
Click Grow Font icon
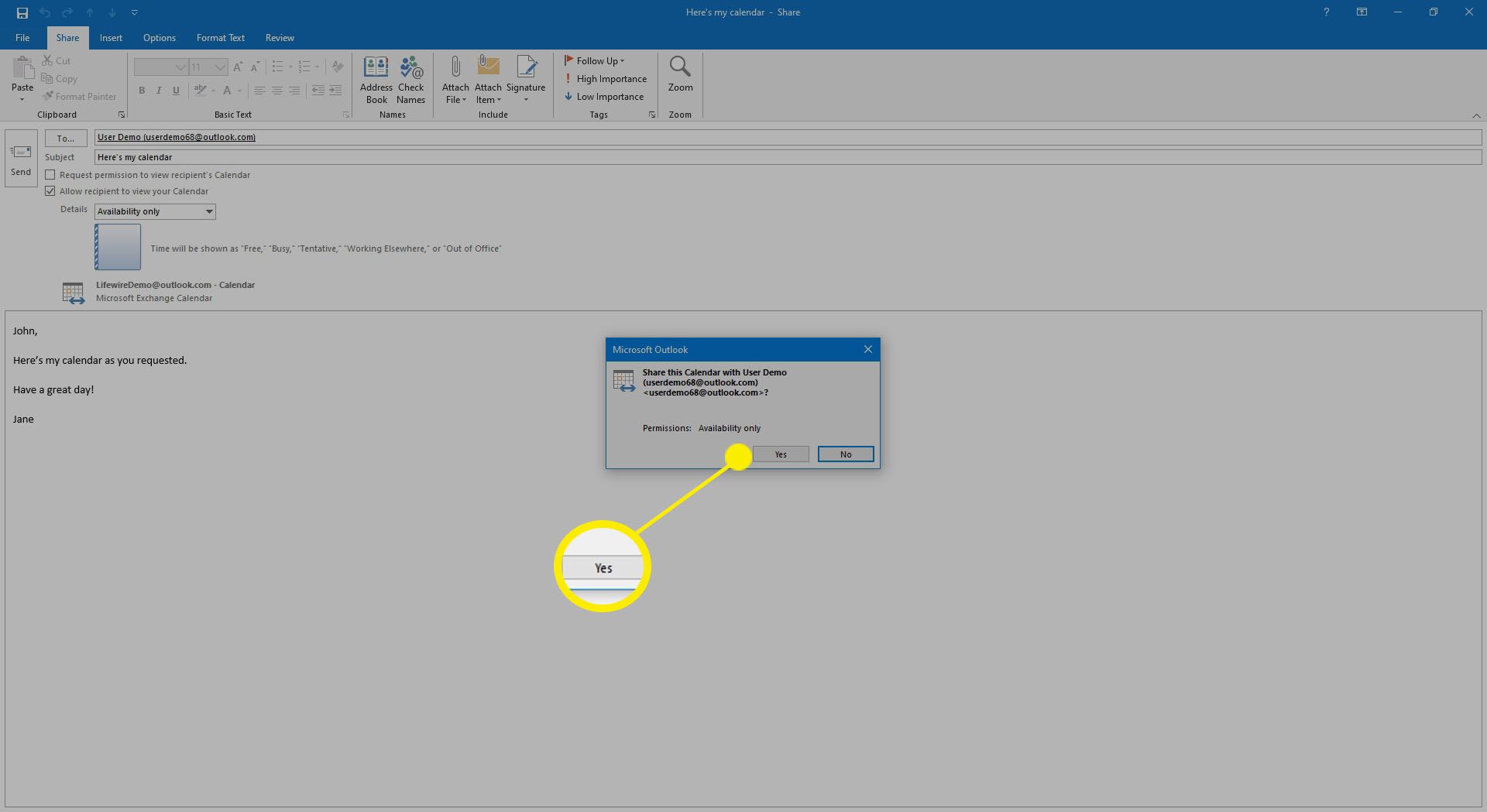tap(238, 67)
